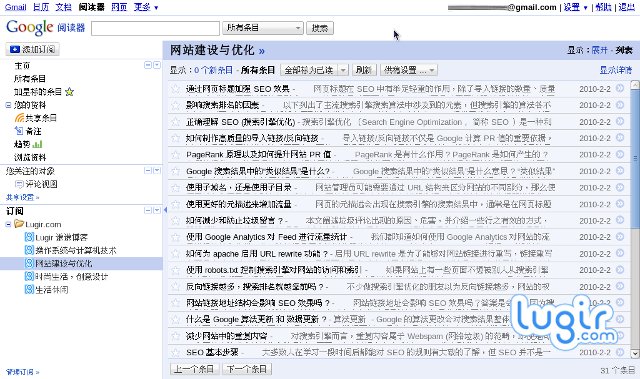Viewport: 640px width, 379px height.
Task: Open the 全部标为已读 dropdown arrow
Action: click(343, 70)
